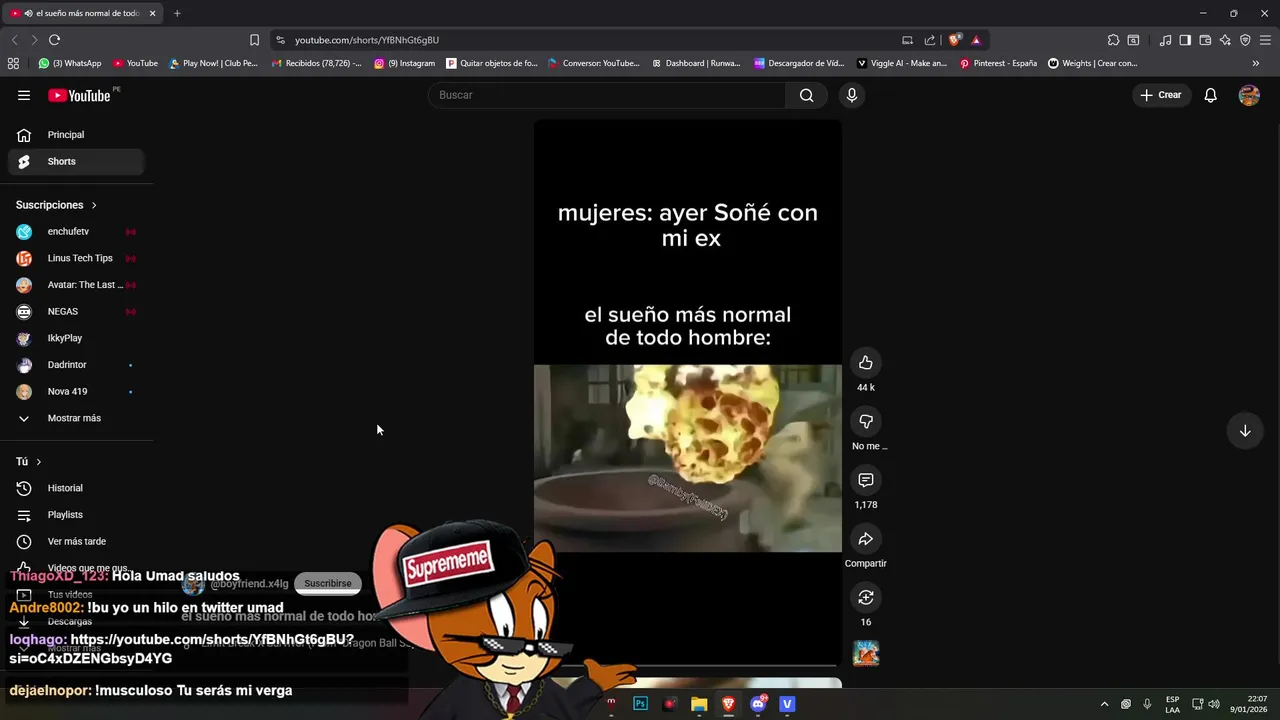1280x720 pixels.
Task: Expand Mostrar más under subscriptions
Action: (x=74, y=418)
